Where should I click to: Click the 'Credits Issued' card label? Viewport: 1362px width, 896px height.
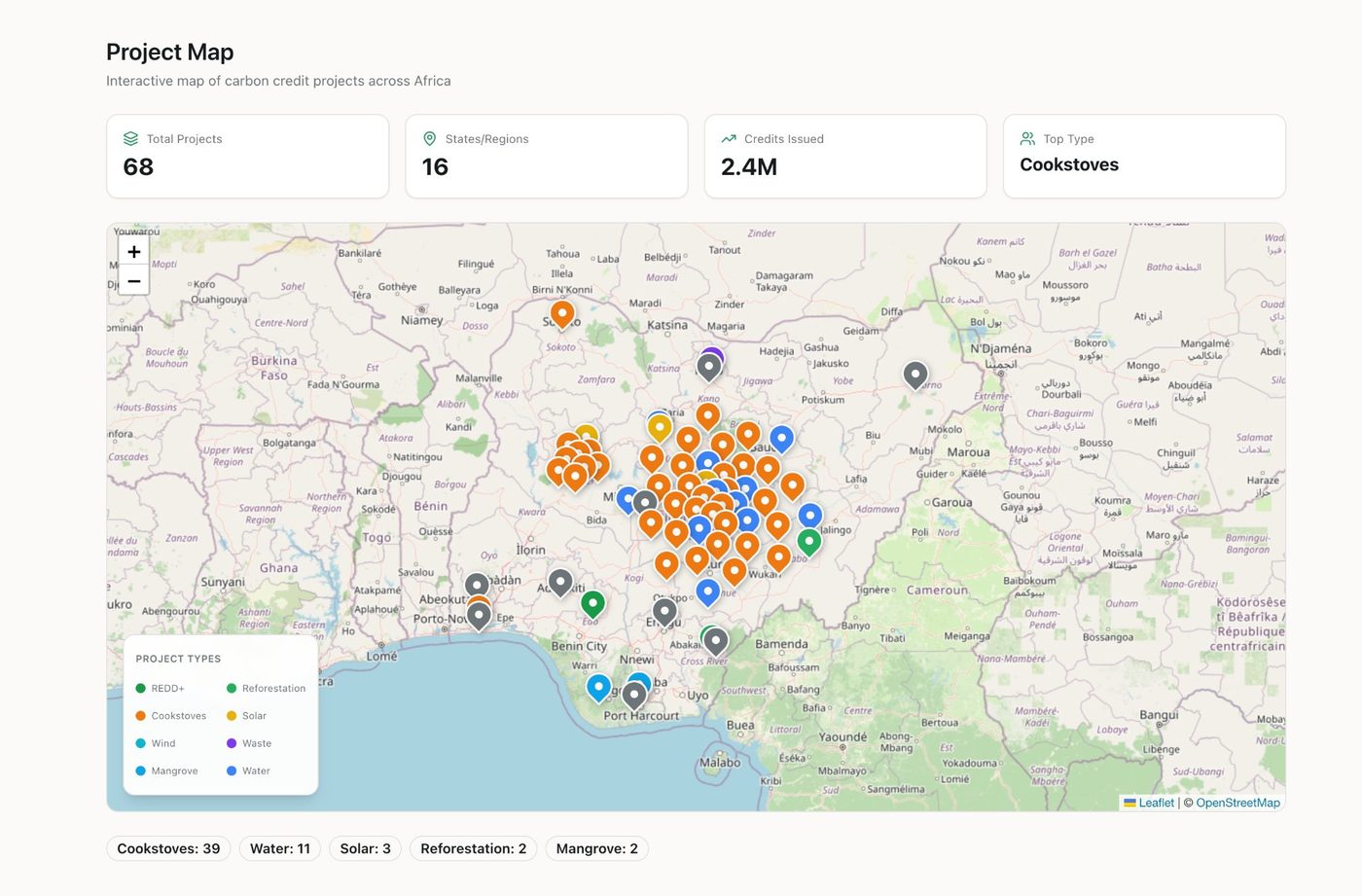point(784,139)
